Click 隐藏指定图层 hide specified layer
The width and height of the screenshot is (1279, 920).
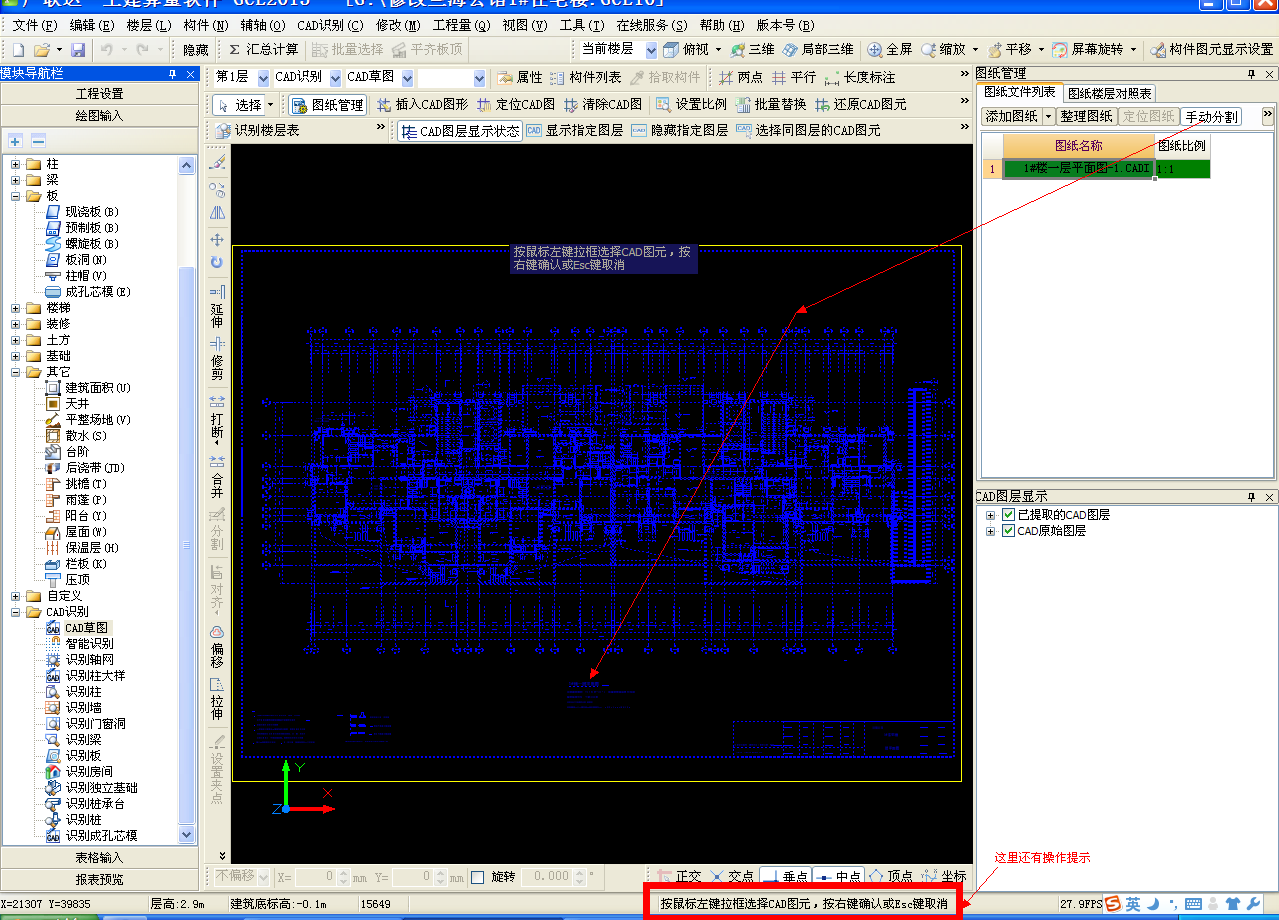(680, 131)
